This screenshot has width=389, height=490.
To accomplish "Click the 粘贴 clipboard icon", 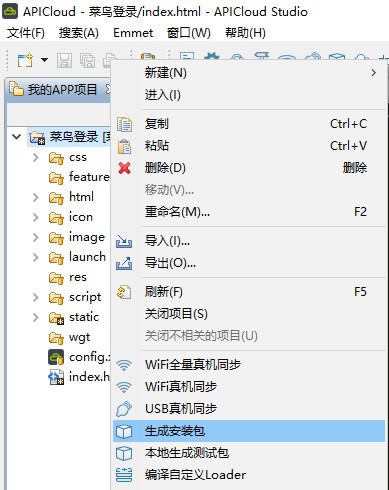I will click(x=124, y=146).
